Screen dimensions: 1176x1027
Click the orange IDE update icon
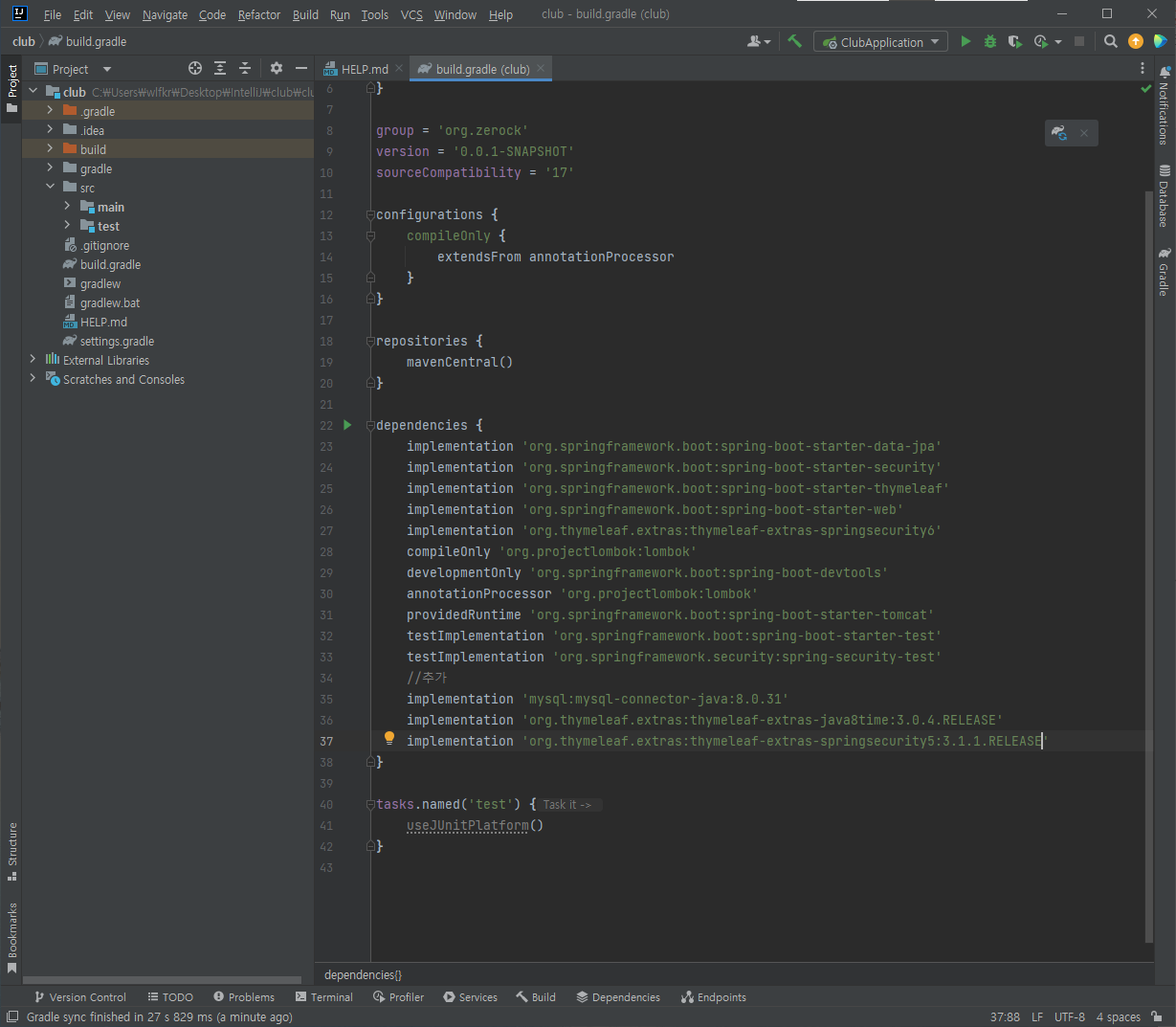coord(1136,41)
